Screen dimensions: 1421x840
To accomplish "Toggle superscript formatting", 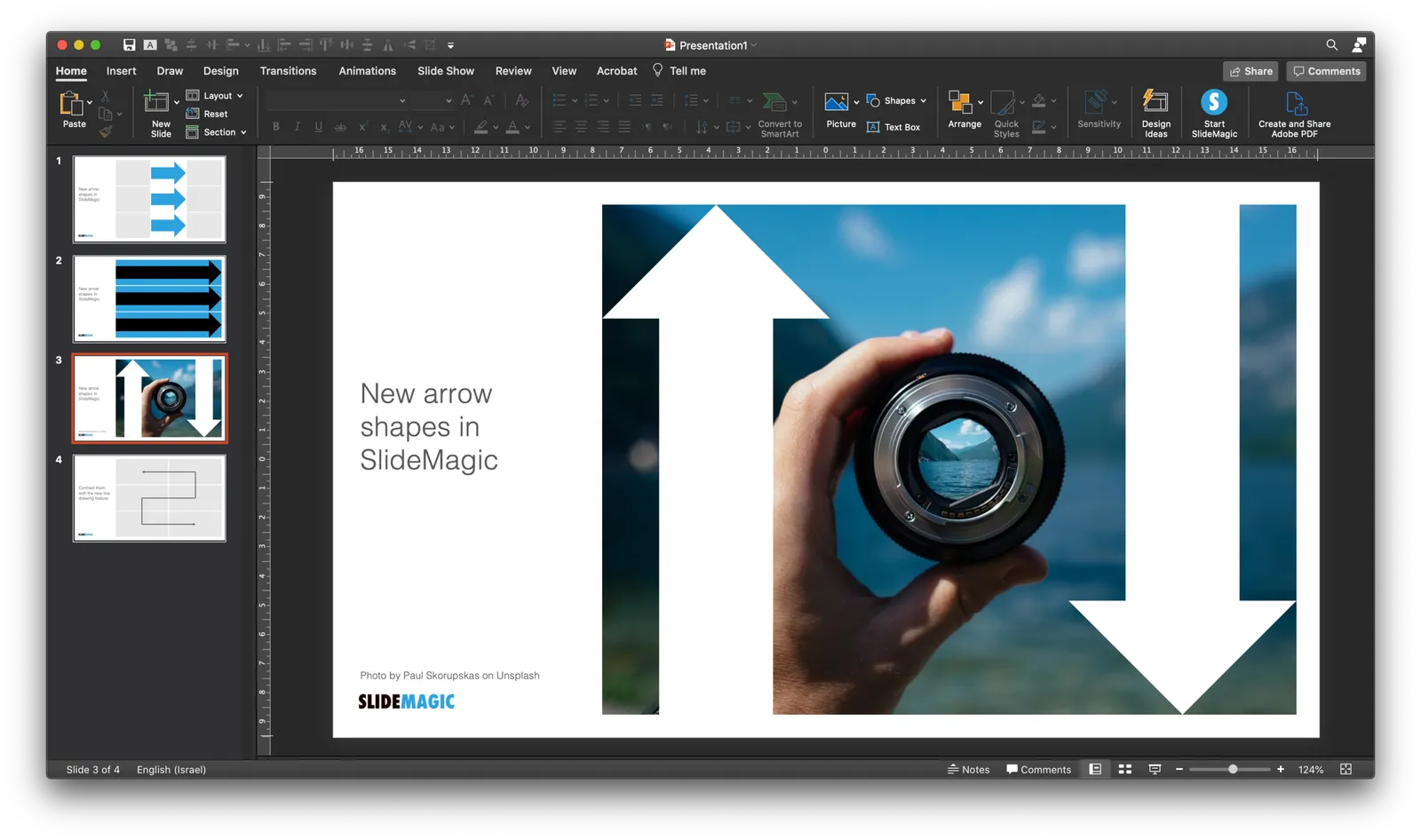I will (362, 127).
